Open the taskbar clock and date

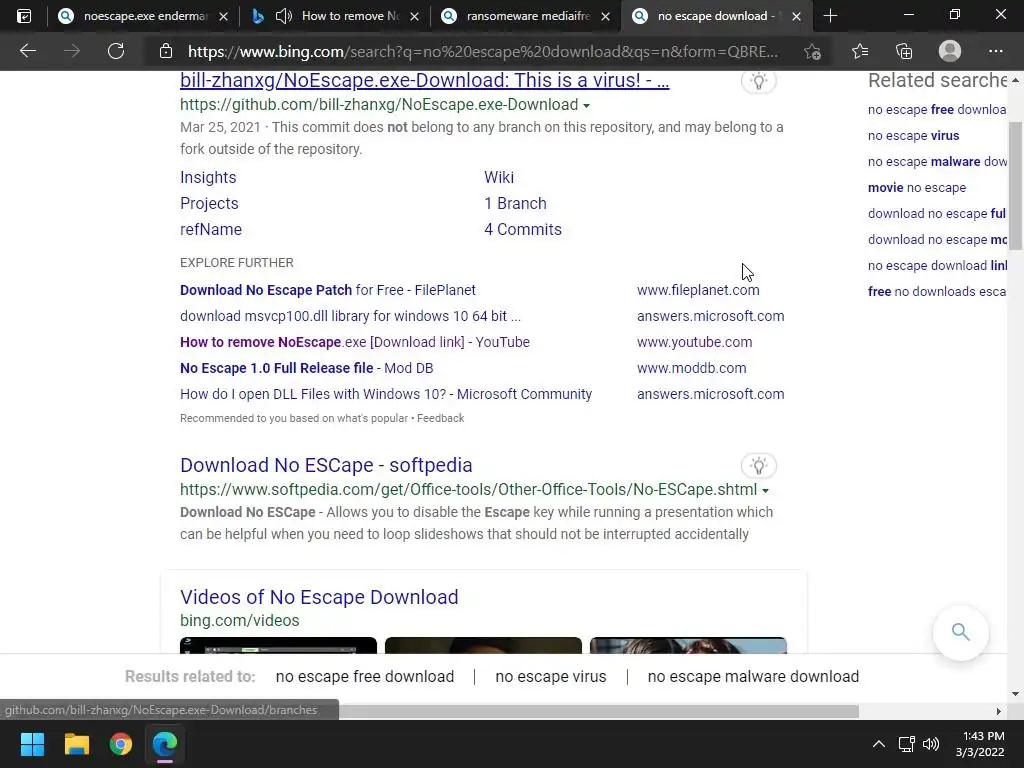point(982,744)
